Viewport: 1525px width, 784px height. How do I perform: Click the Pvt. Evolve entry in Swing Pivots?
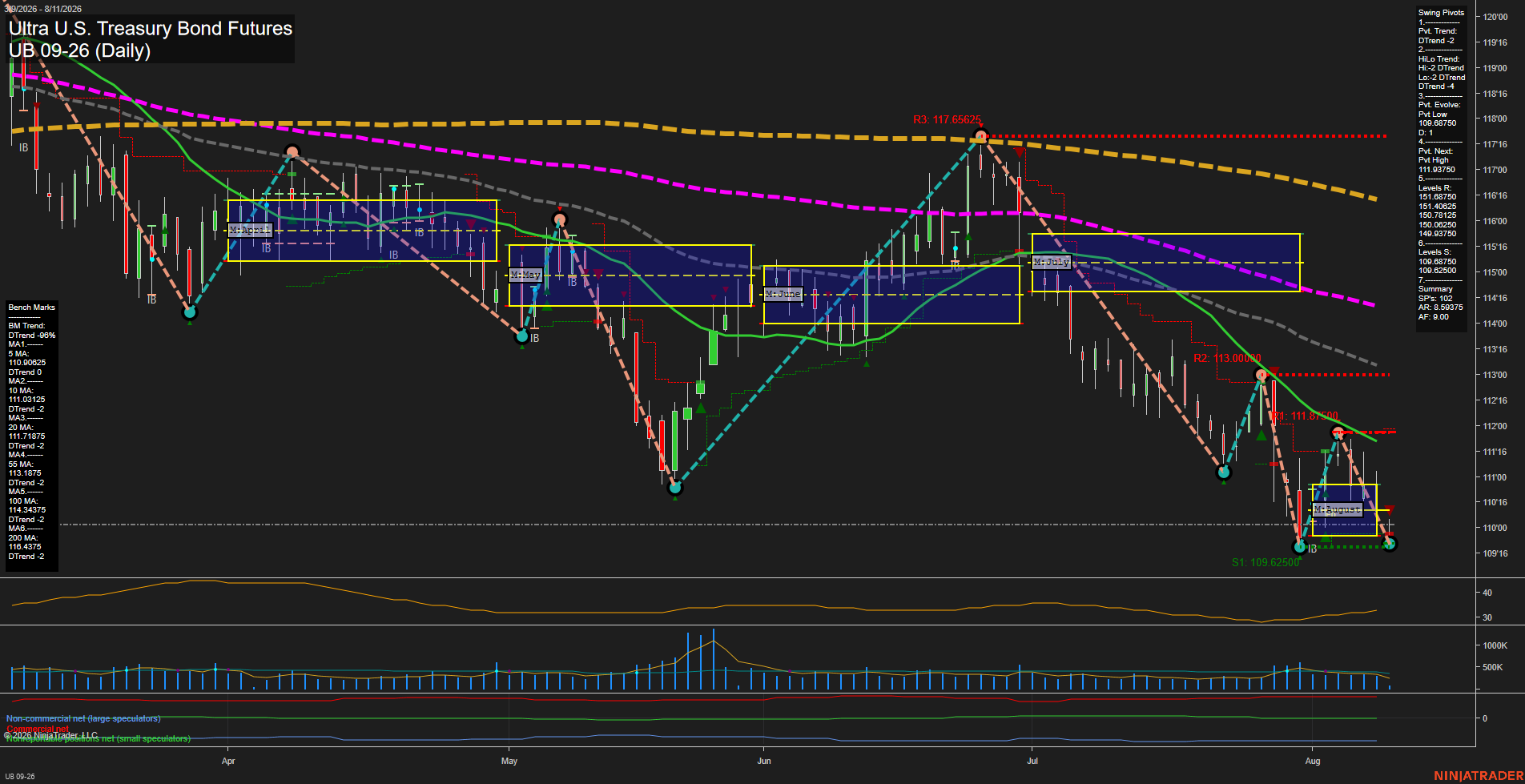click(1439, 105)
